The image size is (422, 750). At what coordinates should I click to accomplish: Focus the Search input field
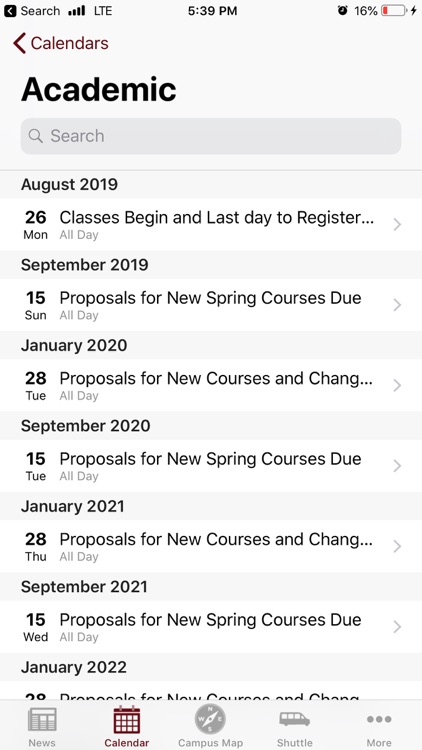click(211, 136)
